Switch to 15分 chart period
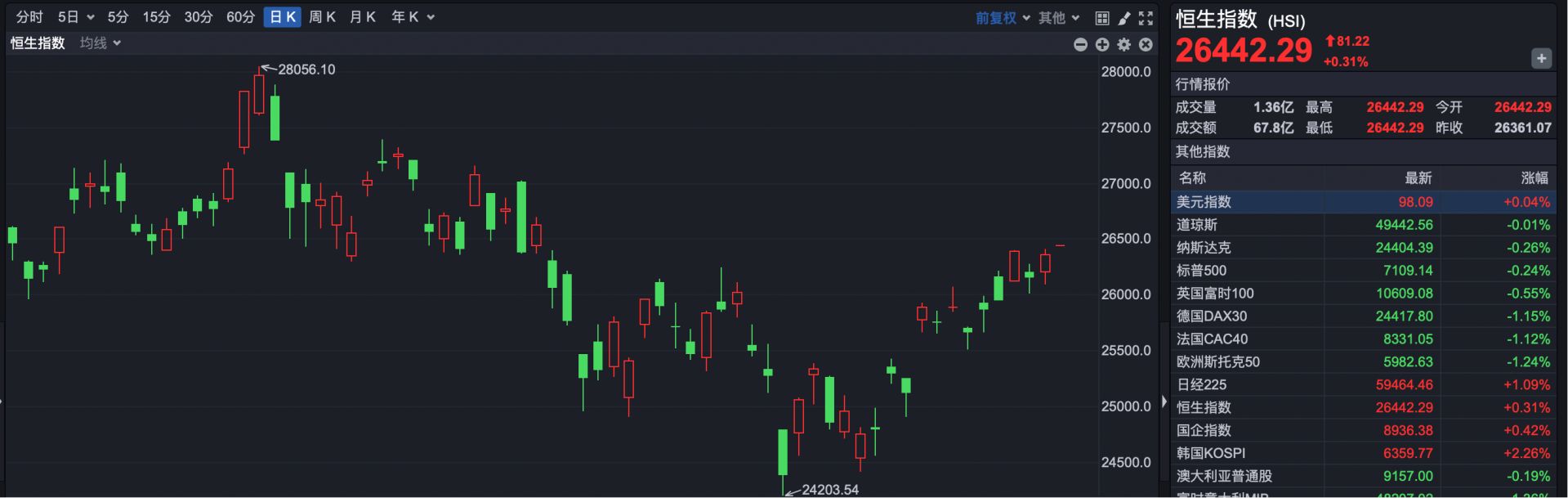 click(156, 17)
